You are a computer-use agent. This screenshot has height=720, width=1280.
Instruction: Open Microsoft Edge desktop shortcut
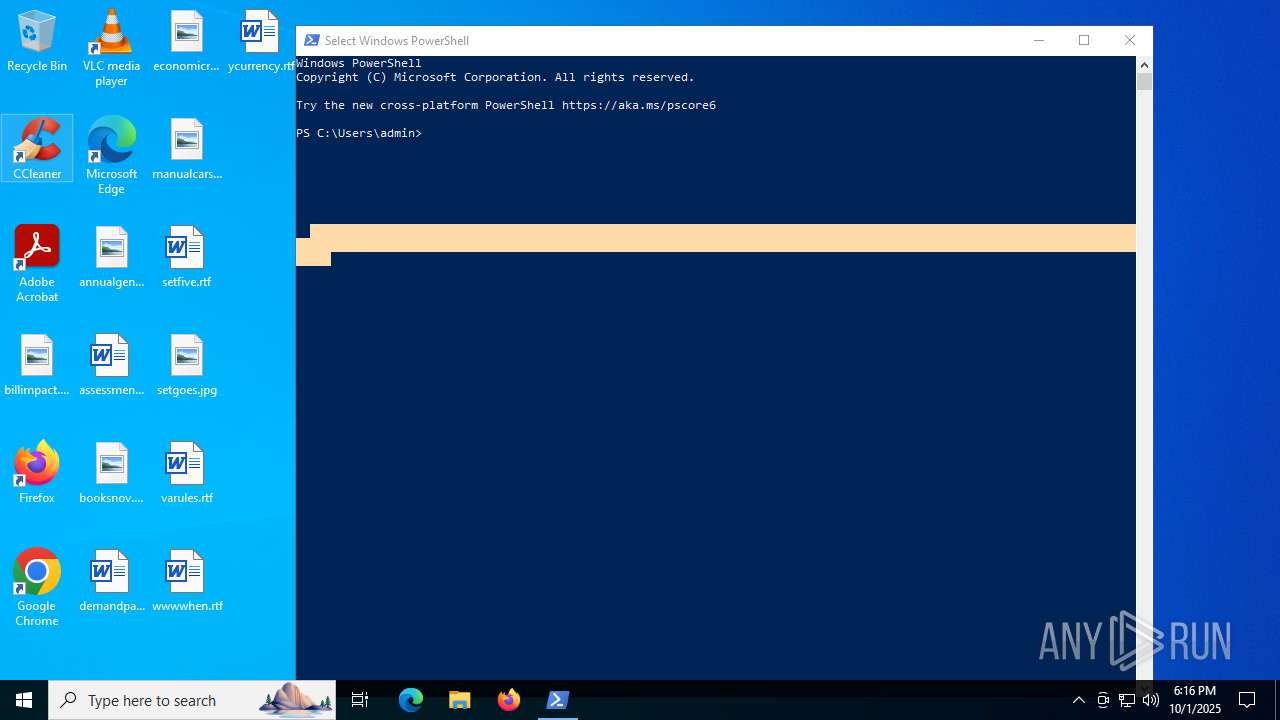111,155
